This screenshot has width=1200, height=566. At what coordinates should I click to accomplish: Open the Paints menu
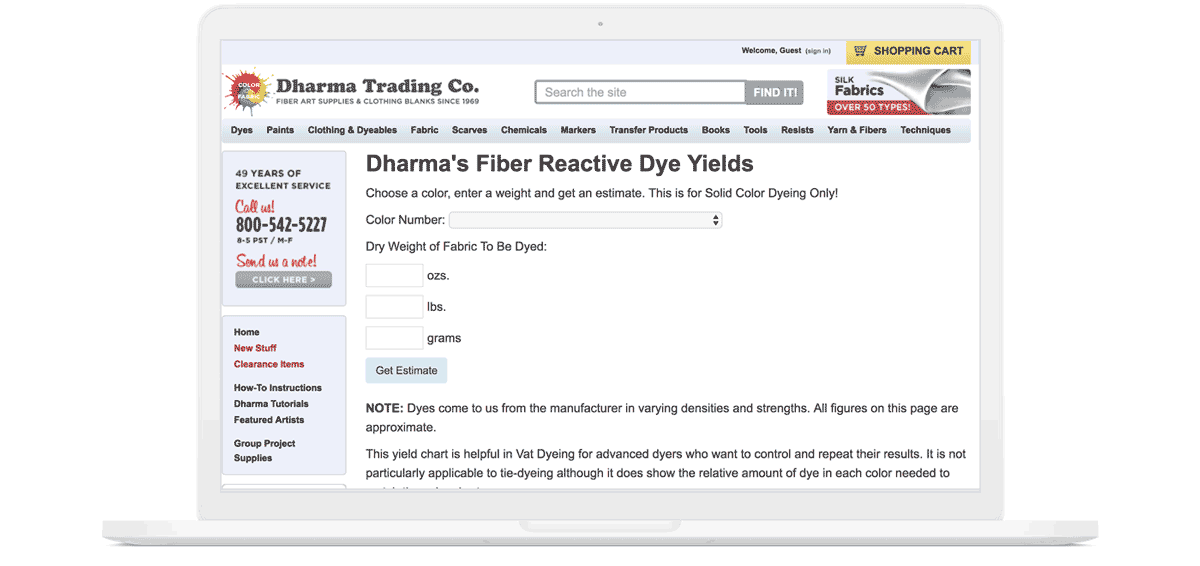pyautogui.click(x=280, y=130)
